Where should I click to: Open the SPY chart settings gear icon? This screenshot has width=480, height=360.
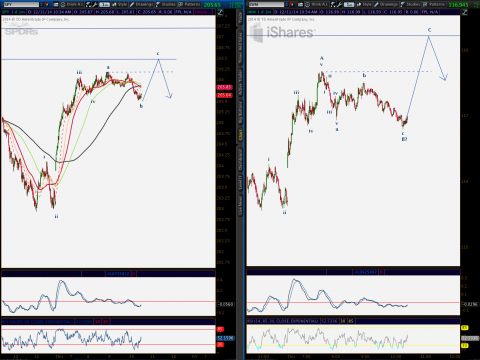(63, 4)
